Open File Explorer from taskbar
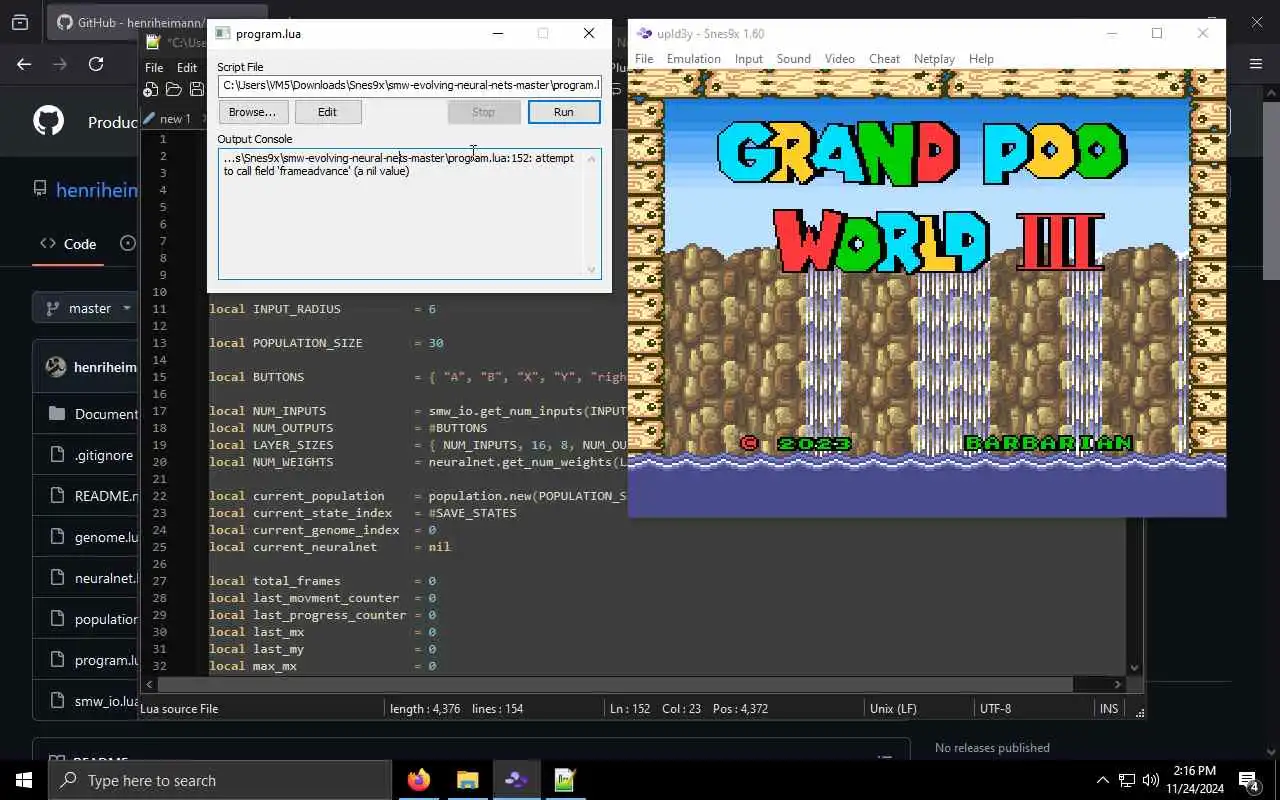Viewport: 1280px width, 800px height. (x=468, y=780)
